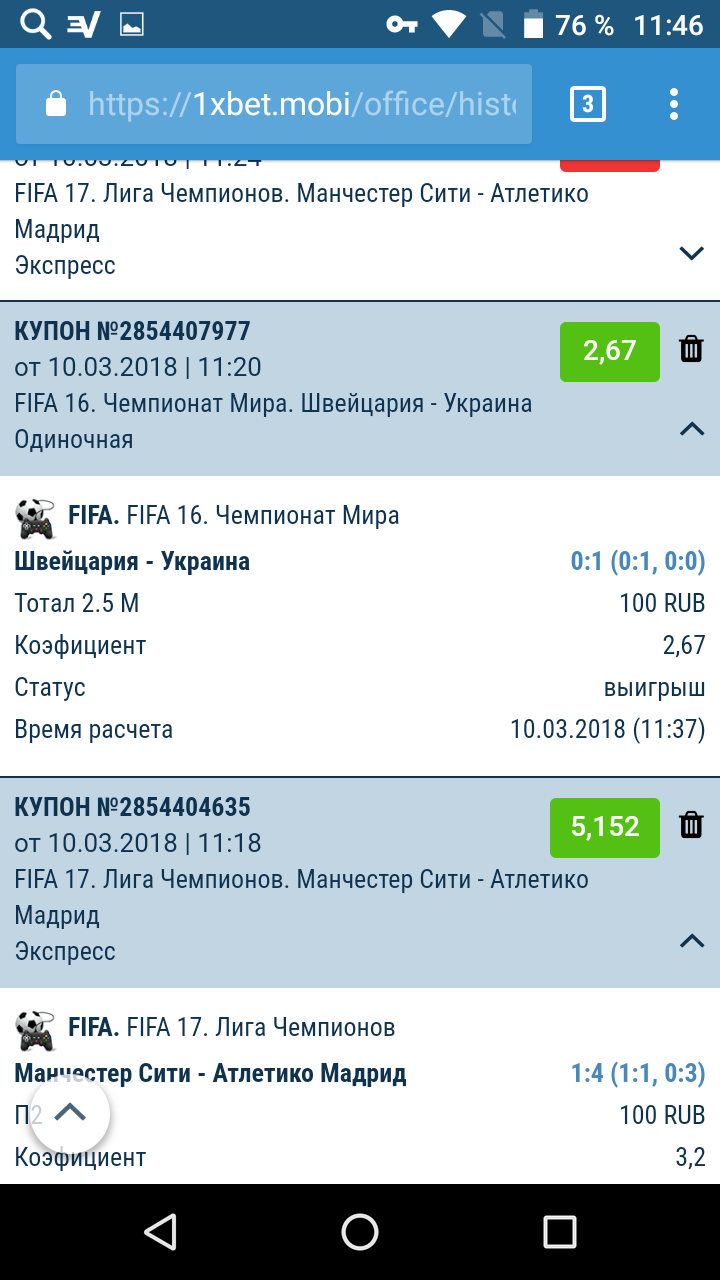Open the recent apps square button
This screenshot has width=720, height=1280.
(x=560, y=1232)
